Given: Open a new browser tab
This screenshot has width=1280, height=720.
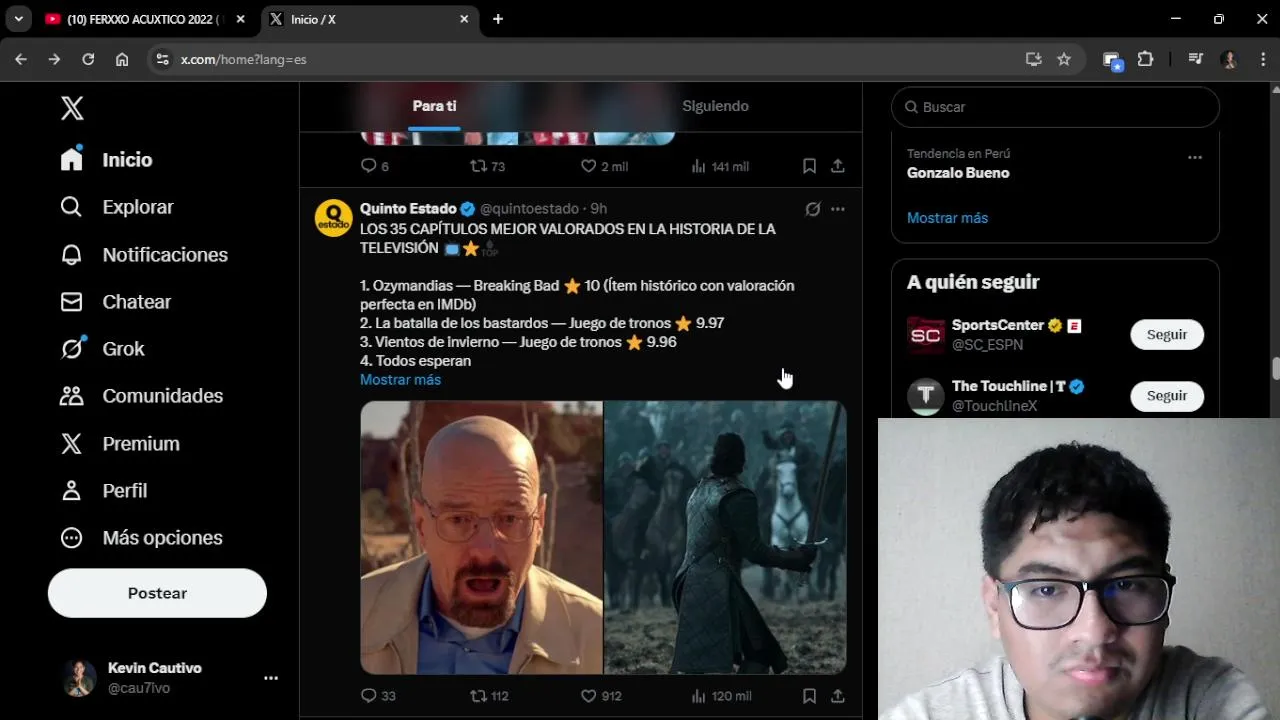Looking at the screenshot, I should (x=498, y=19).
